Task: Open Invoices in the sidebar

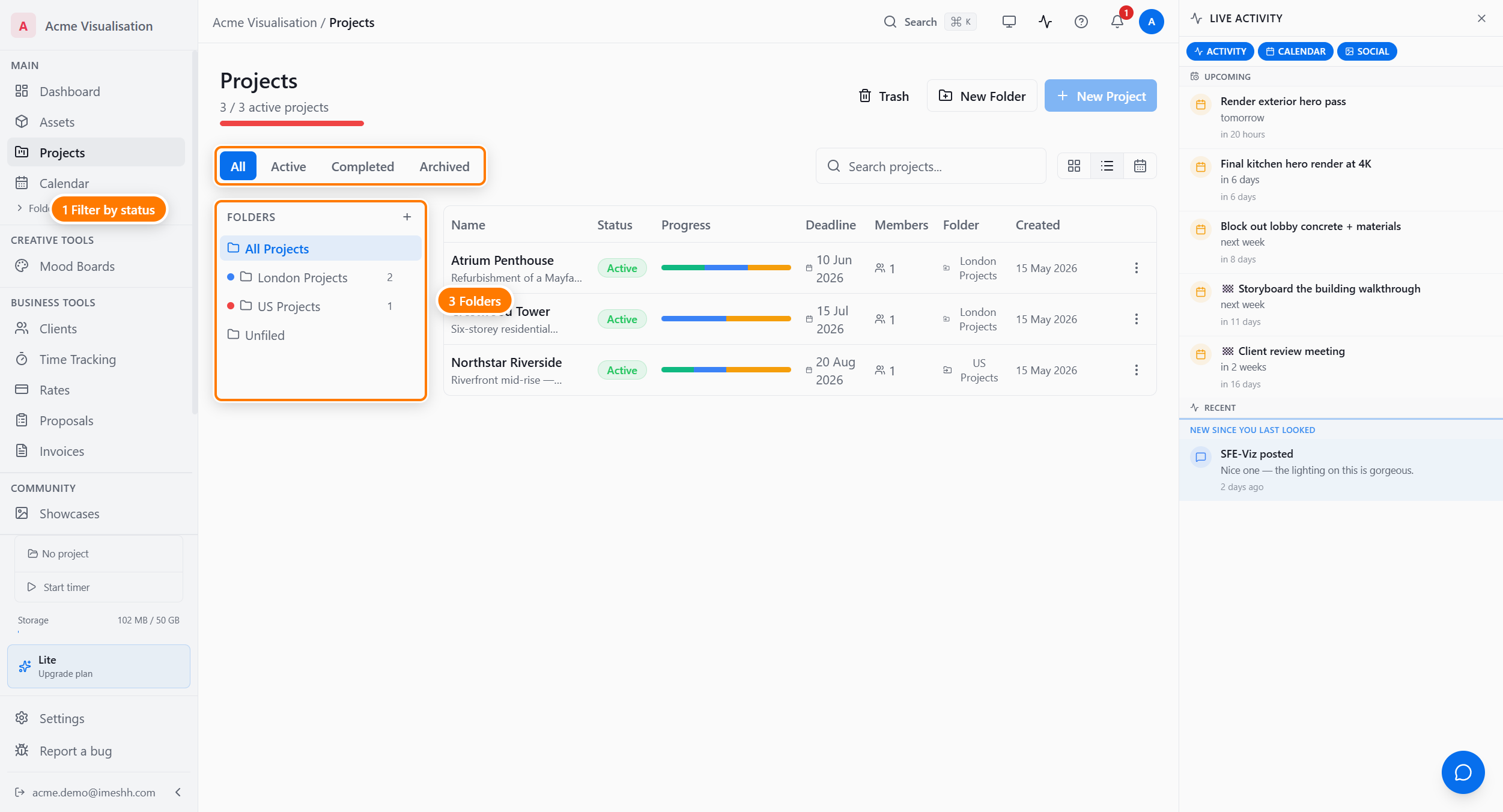Action: 96,451
